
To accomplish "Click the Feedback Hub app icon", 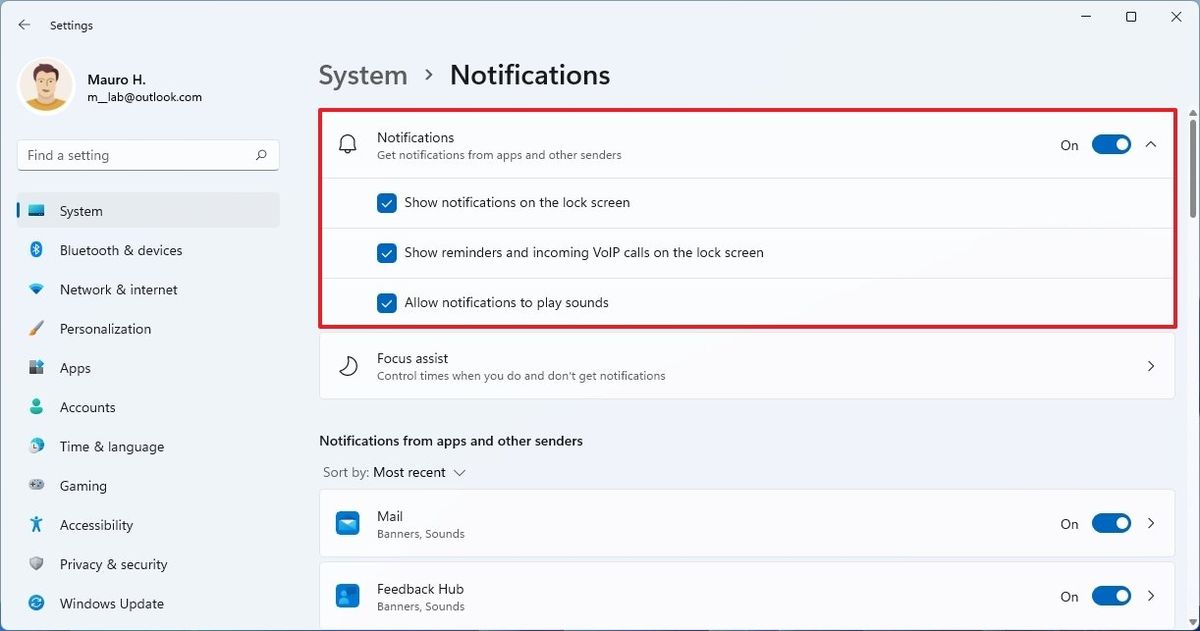I will coord(347,595).
